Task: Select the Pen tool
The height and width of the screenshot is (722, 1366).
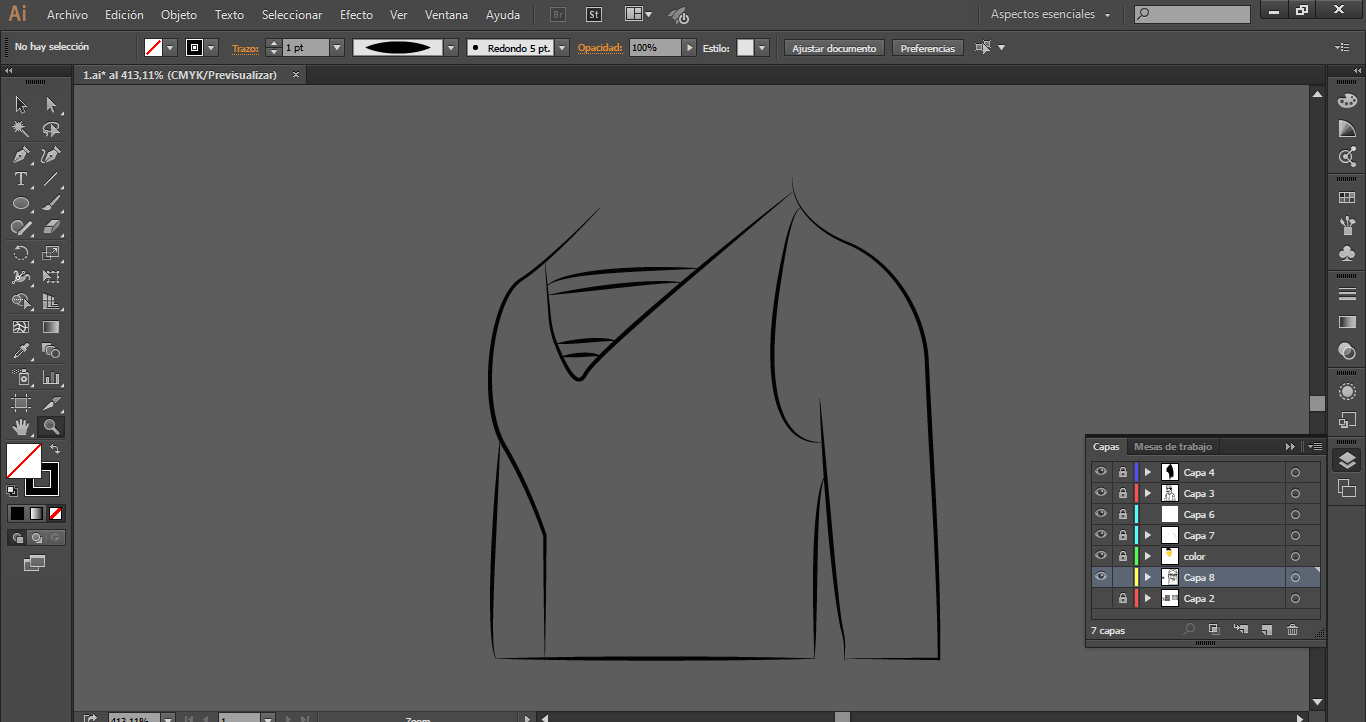Action: pos(20,155)
